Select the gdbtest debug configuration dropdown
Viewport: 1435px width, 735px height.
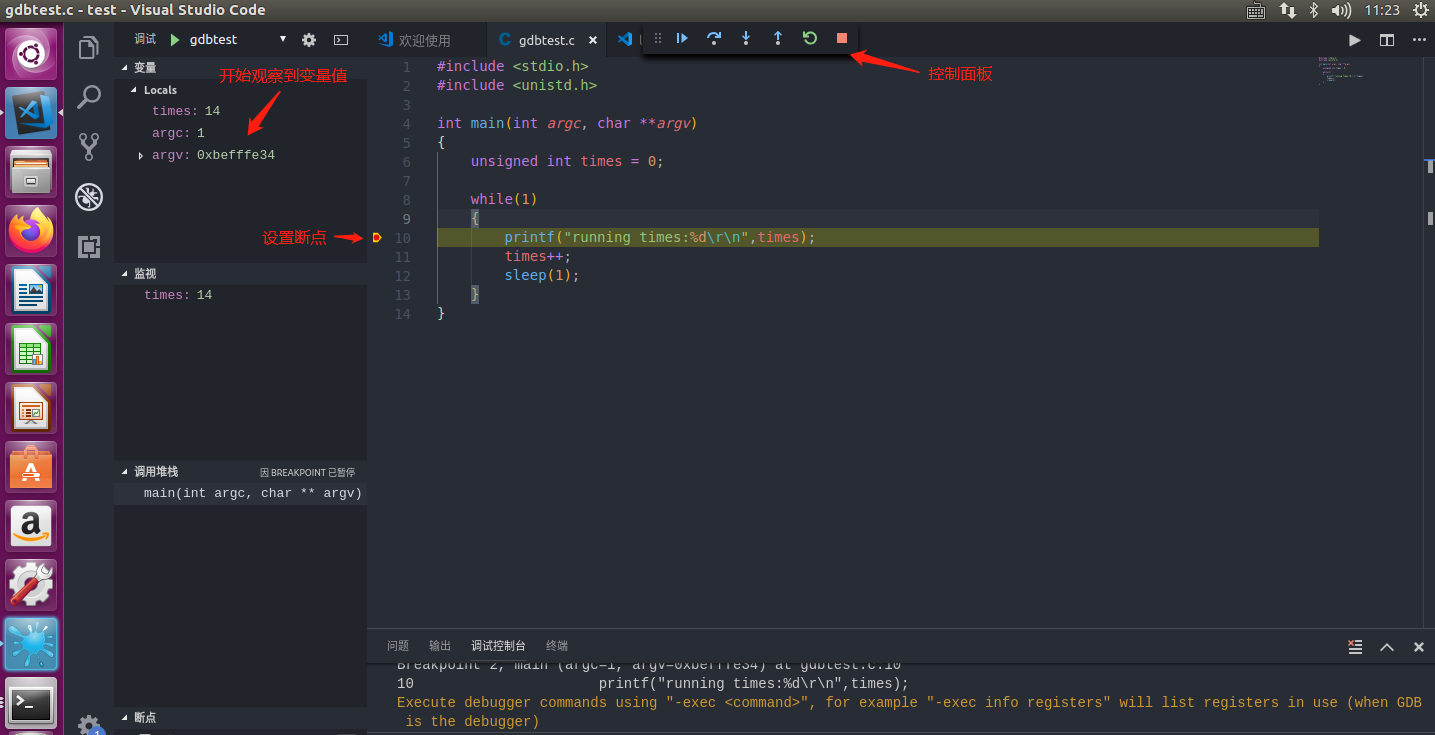[238, 40]
